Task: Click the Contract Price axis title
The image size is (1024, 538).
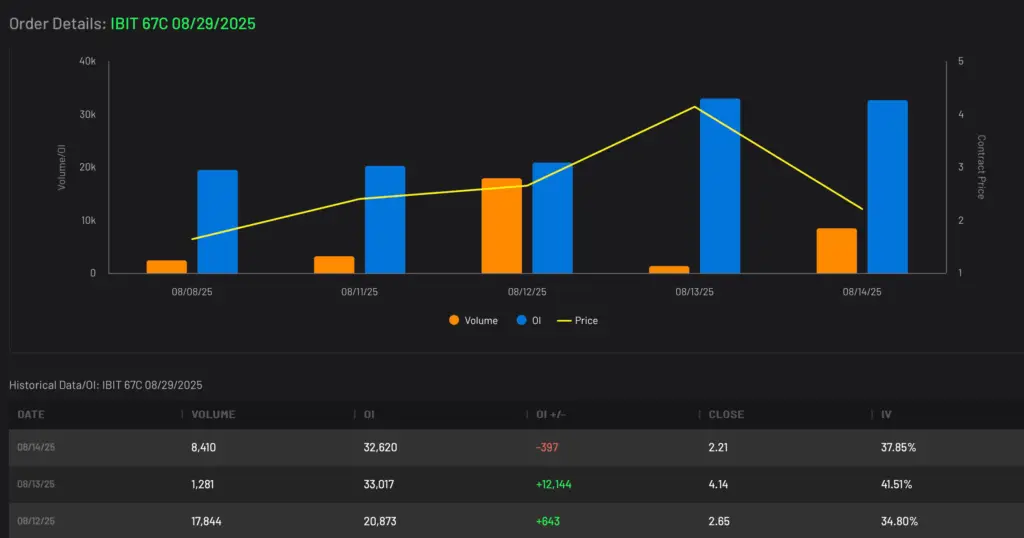Action: pos(981,166)
